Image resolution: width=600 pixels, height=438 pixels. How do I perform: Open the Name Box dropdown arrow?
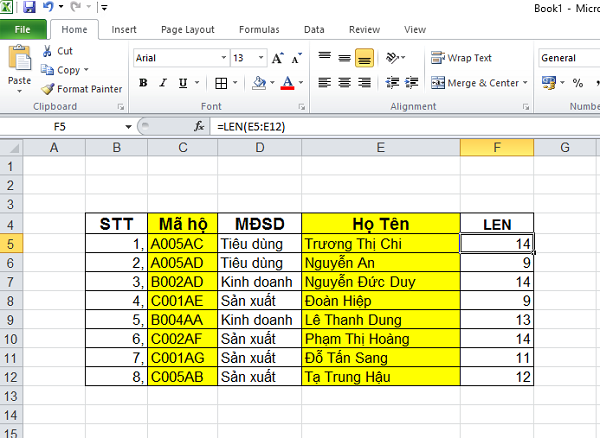tap(128, 127)
